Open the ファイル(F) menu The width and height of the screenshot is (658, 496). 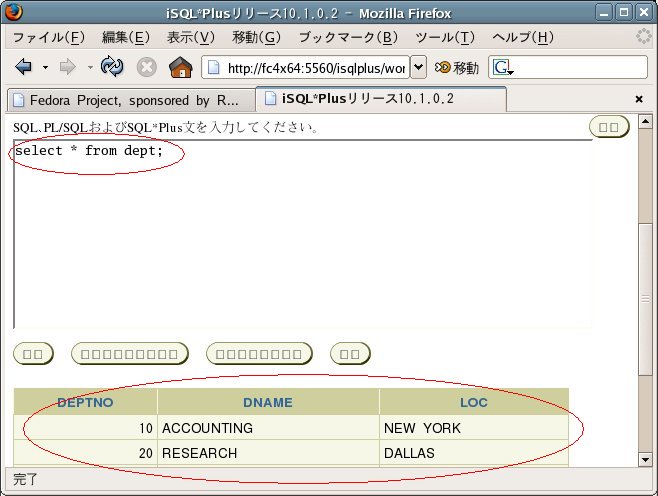click(x=49, y=37)
